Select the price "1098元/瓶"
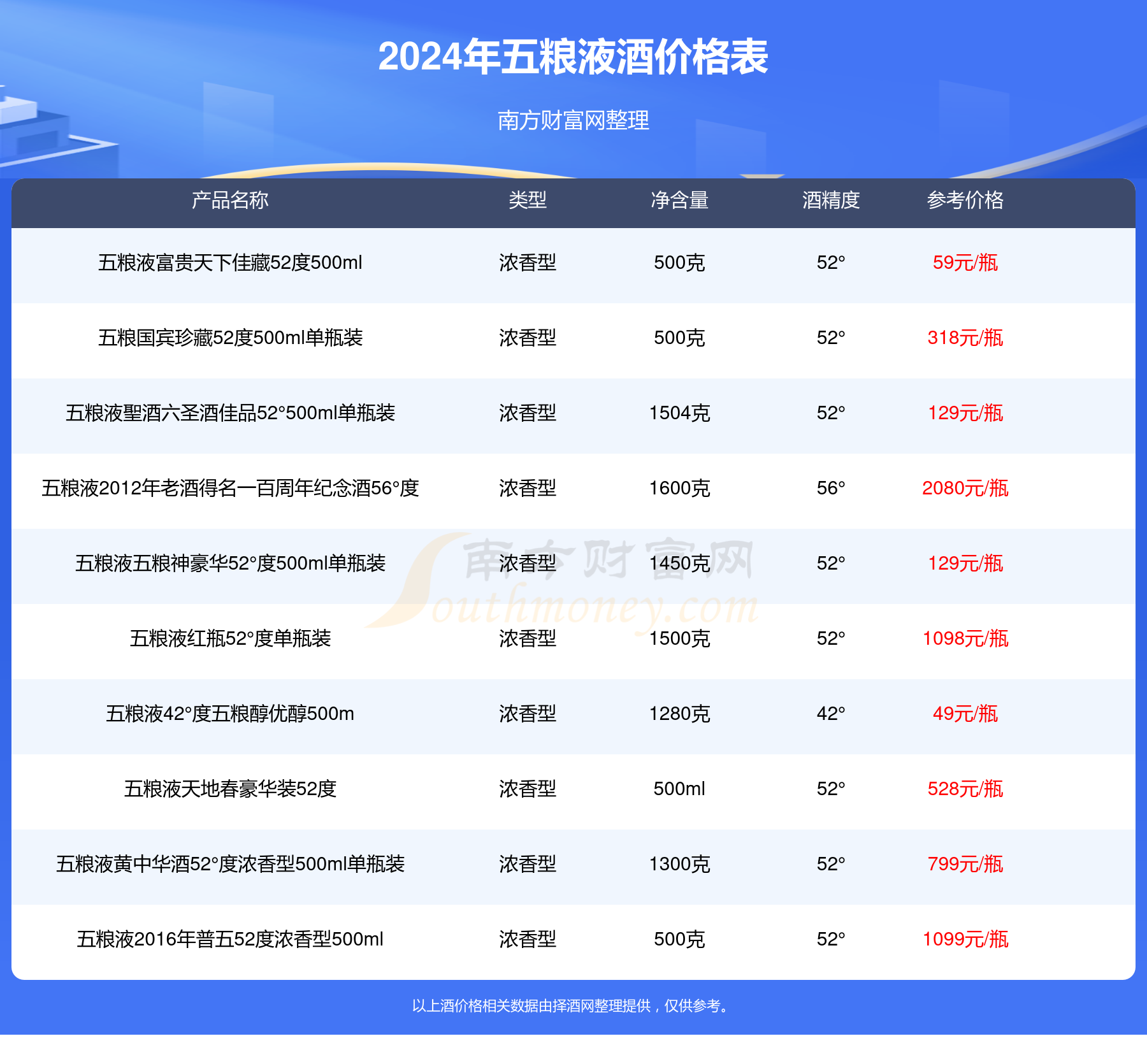The height and width of the screenshot is (1064, 1147). [965, 638]
